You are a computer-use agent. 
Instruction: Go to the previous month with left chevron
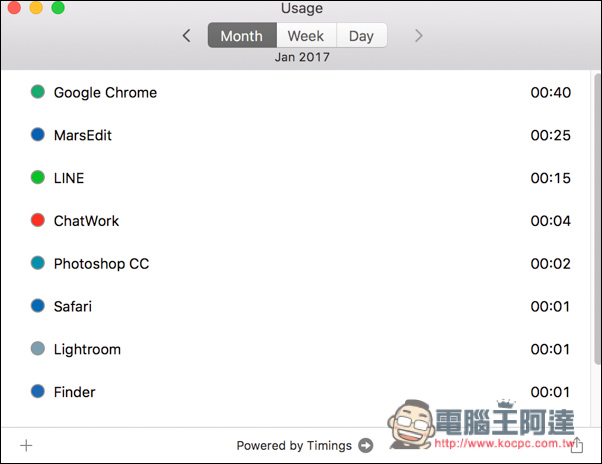(x=187, y=36)
